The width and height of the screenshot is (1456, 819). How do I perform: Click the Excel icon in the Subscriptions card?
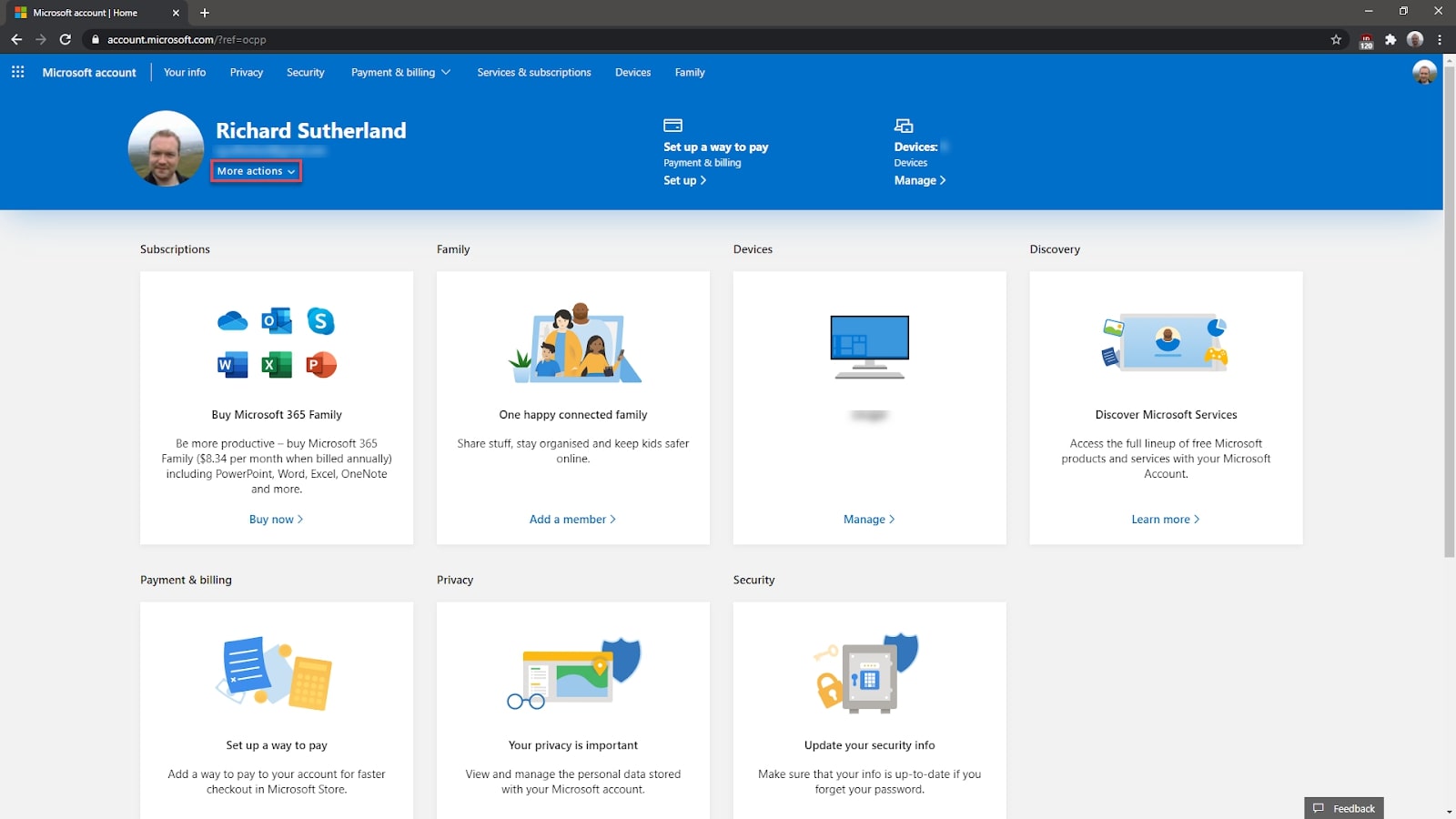point(277,365)
